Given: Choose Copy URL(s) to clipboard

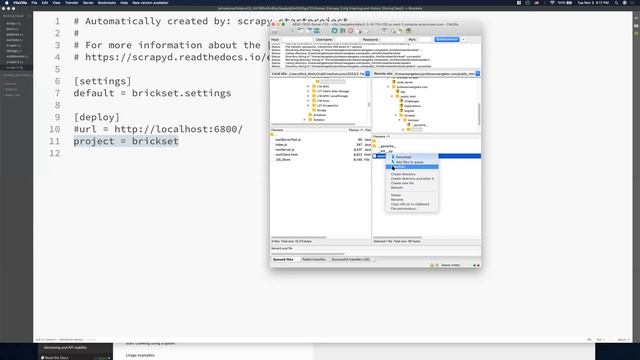Looking at the screenshot, I should tap(412, 204).
